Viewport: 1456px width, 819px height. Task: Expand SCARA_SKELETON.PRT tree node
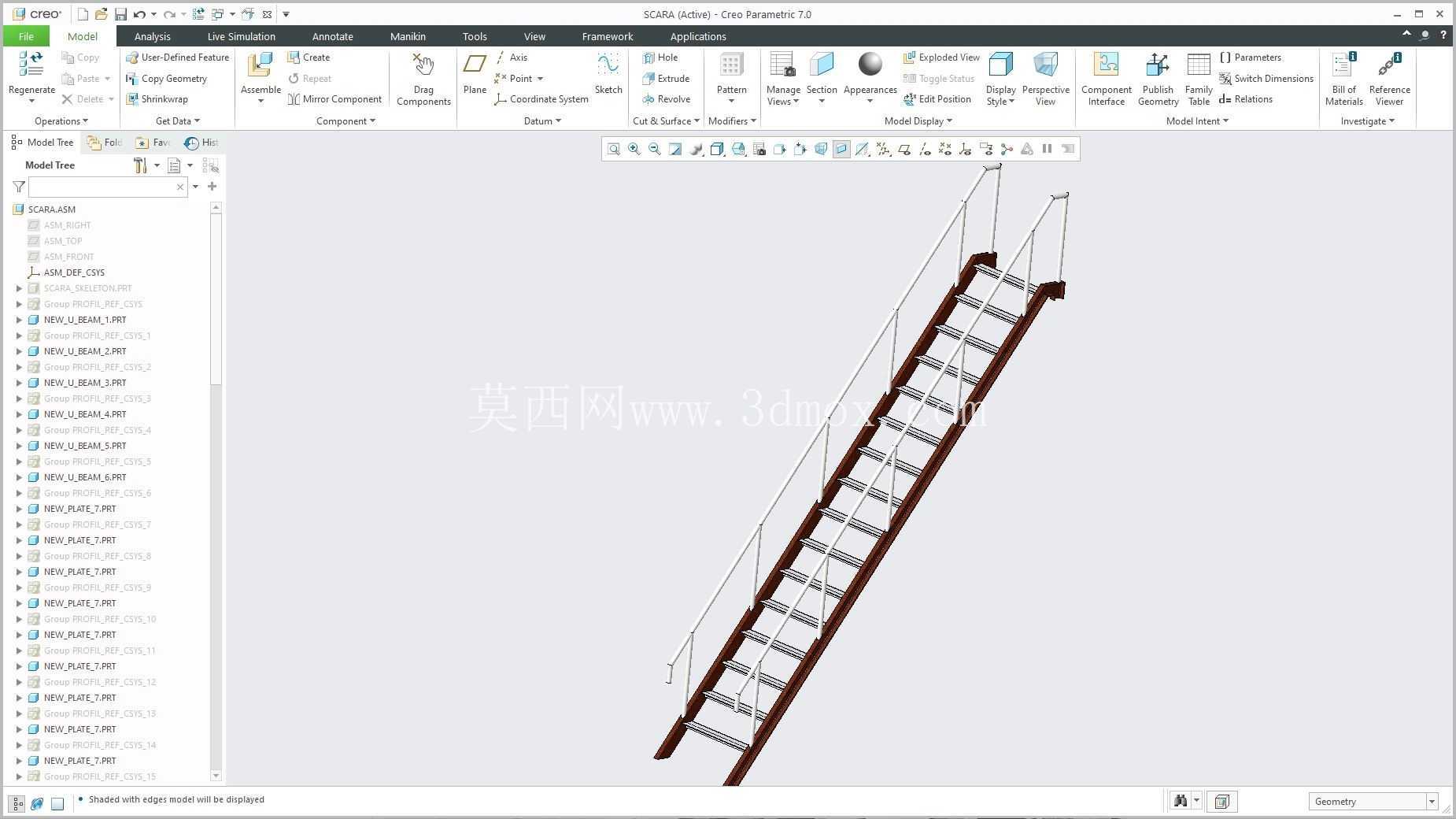(19, 288)
